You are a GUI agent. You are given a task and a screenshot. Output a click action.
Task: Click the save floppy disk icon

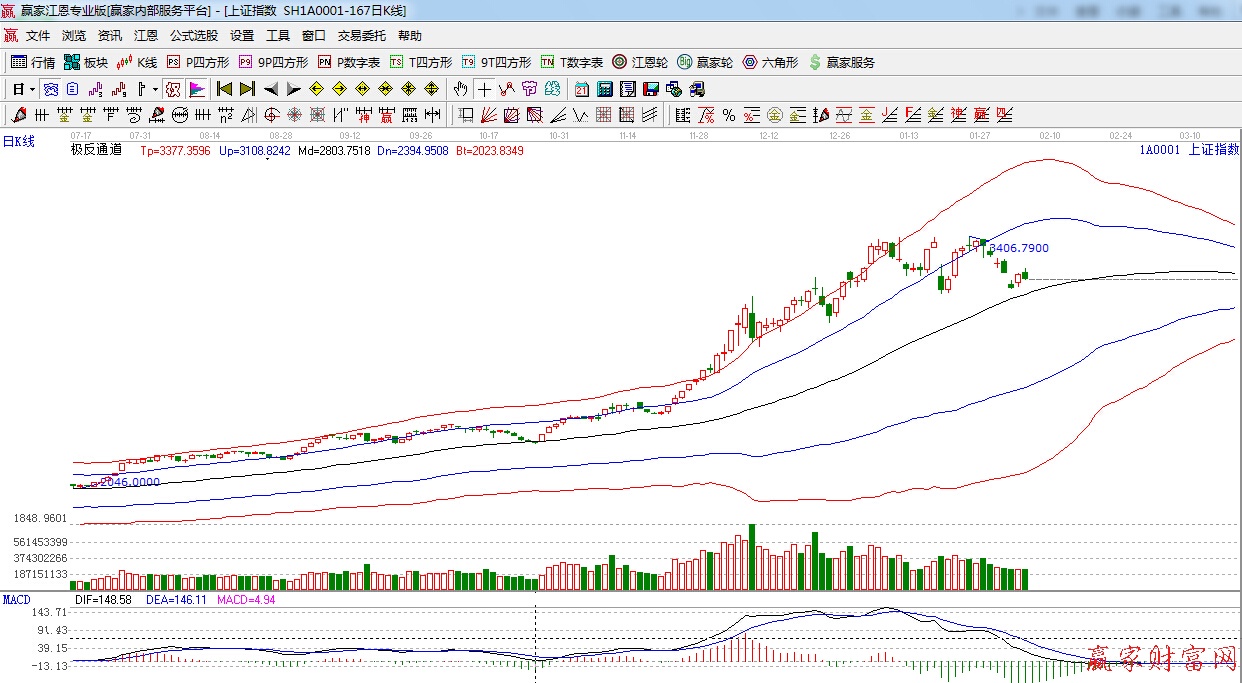pyautogui.click(x=651, y=89)
